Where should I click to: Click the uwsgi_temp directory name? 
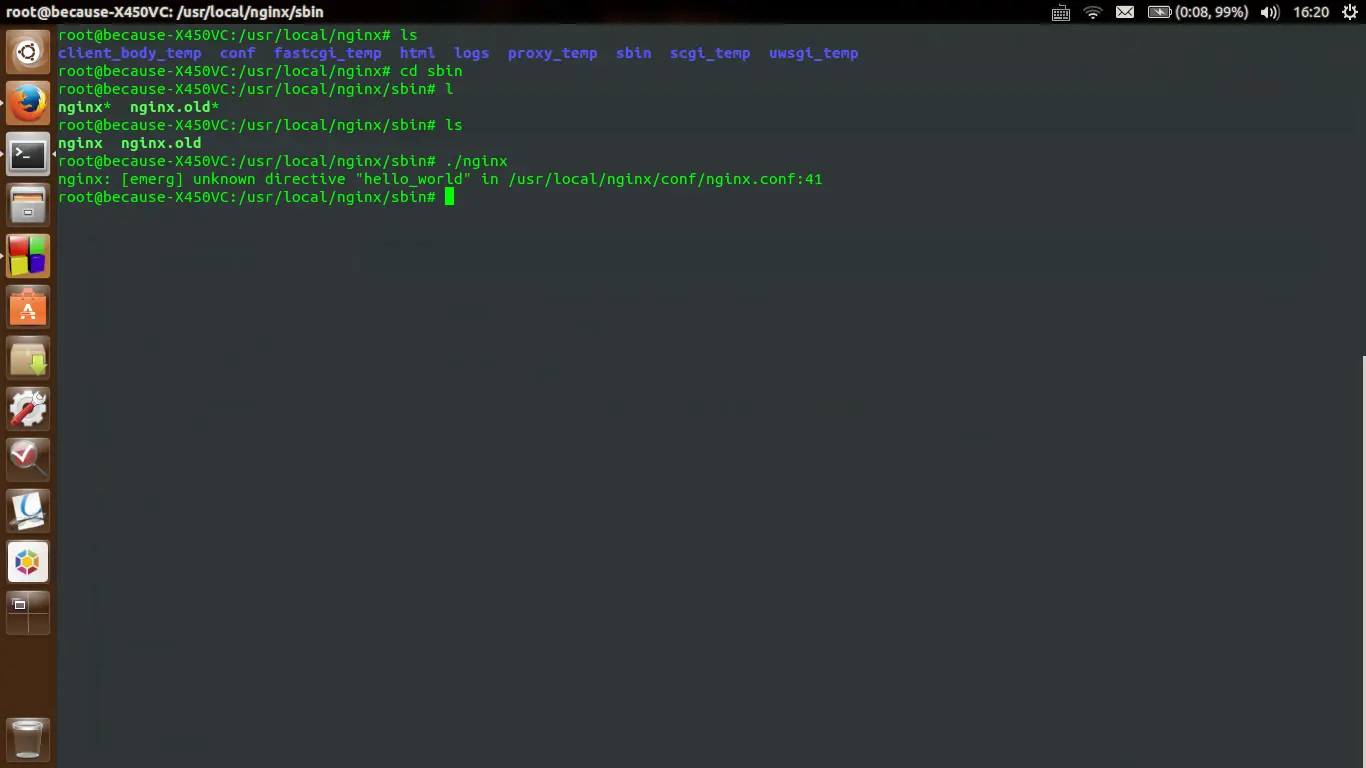(x=814, y=53)
